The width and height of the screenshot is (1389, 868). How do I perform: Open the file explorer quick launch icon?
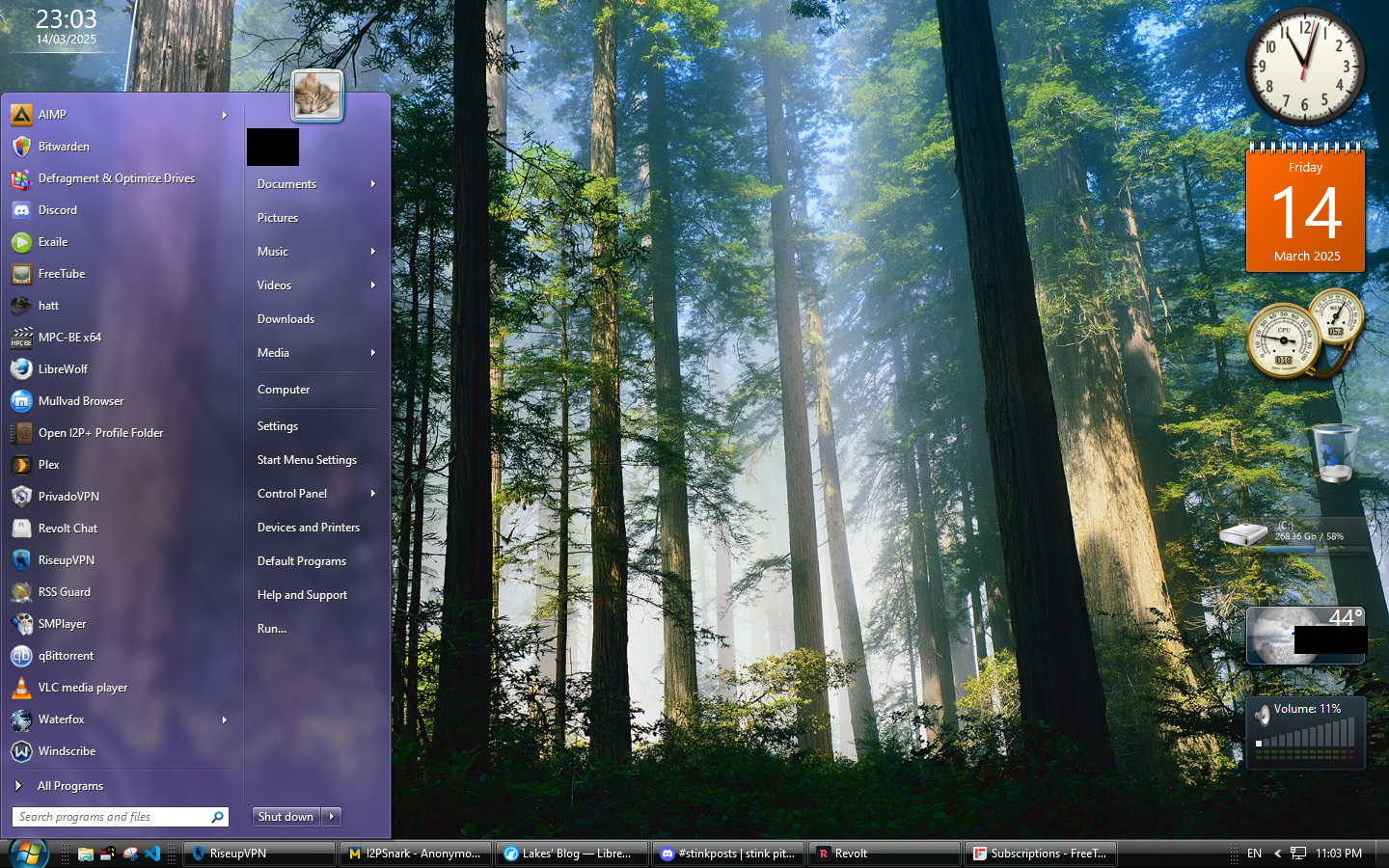click(x=86, y=854)
